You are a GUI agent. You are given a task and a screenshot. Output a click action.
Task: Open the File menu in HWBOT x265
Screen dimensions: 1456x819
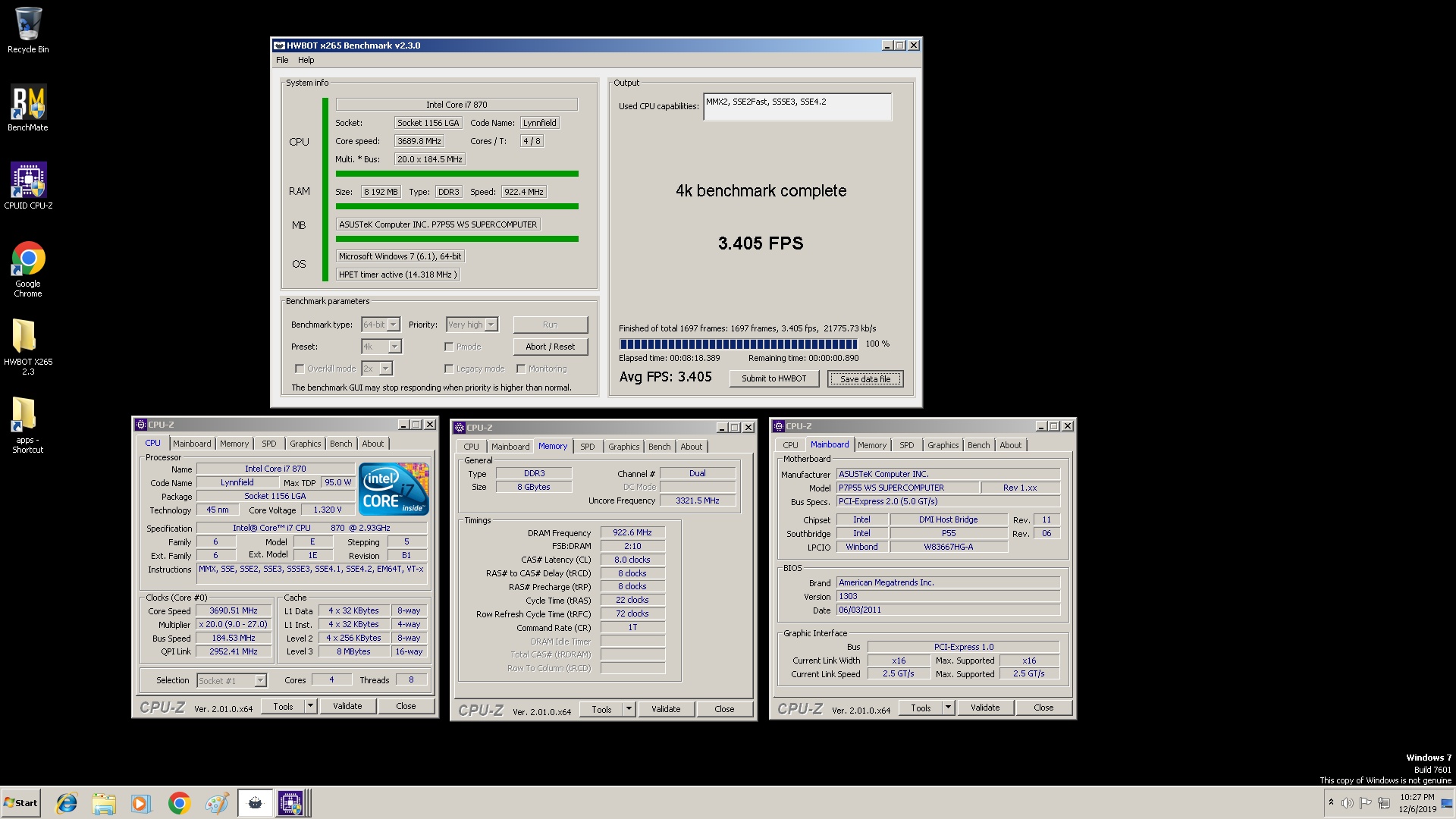(282, 60)
